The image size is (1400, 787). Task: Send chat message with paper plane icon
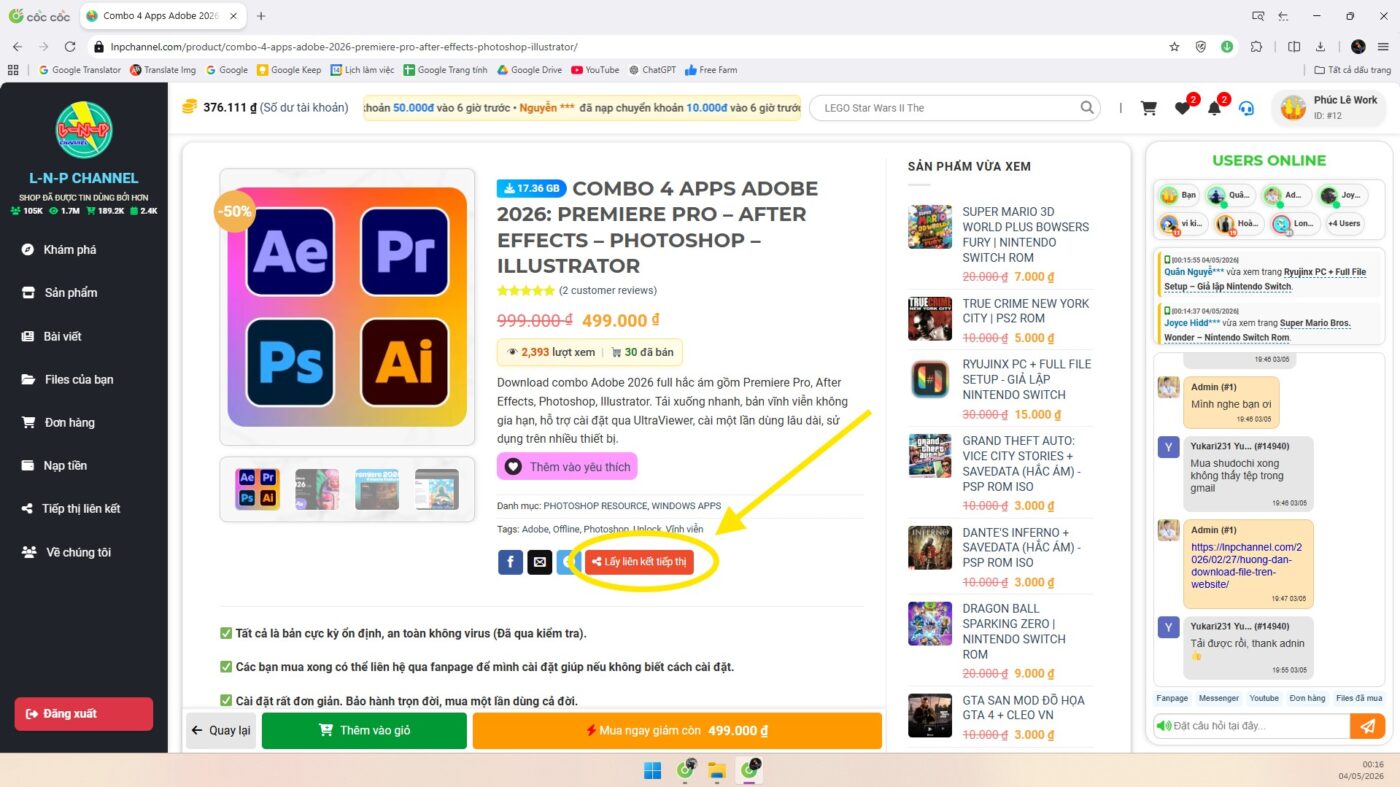pyautogui.click(x=1367, y=726)
